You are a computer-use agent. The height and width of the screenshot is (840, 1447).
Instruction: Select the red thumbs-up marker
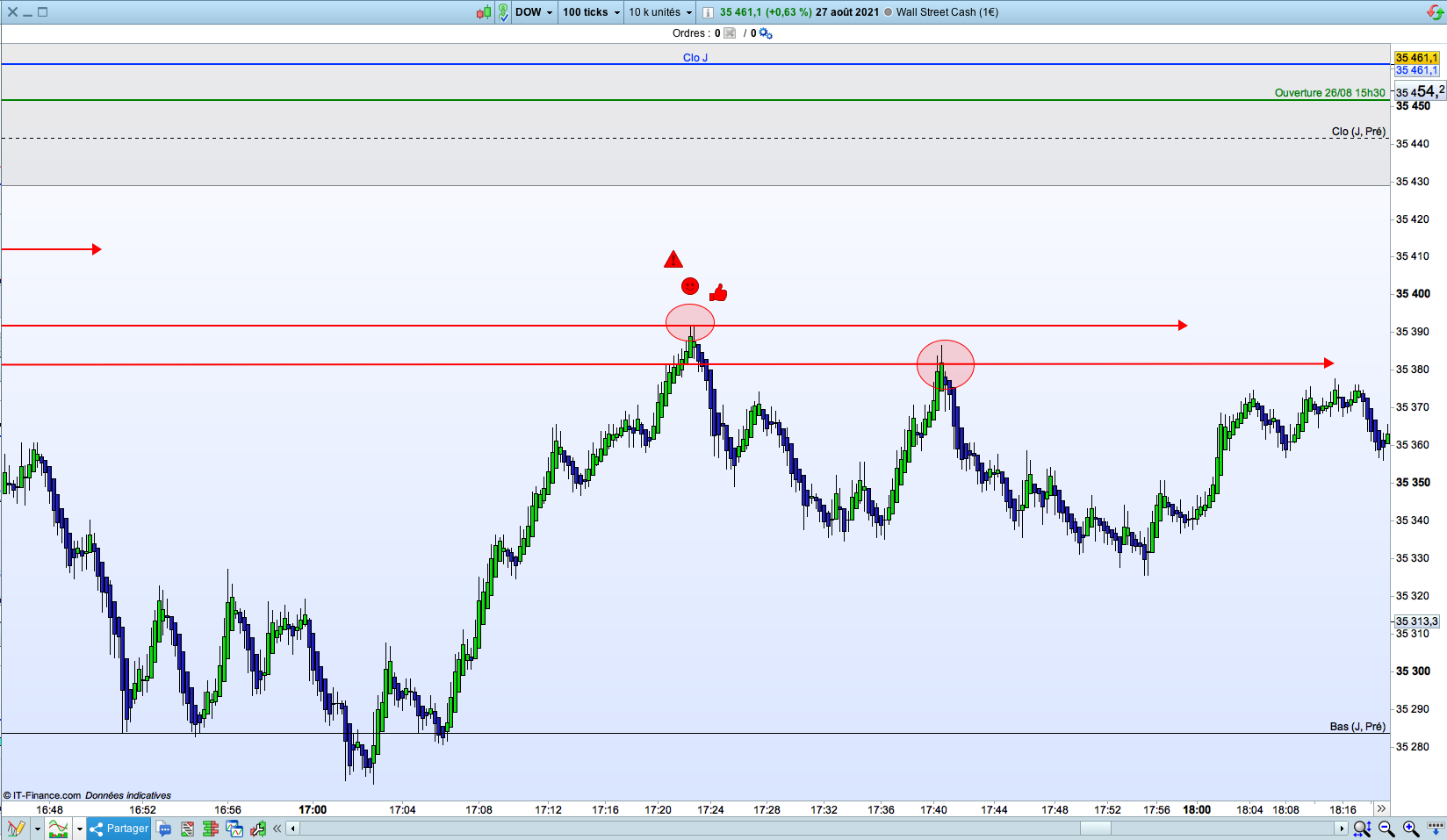[x=718, y=292]
